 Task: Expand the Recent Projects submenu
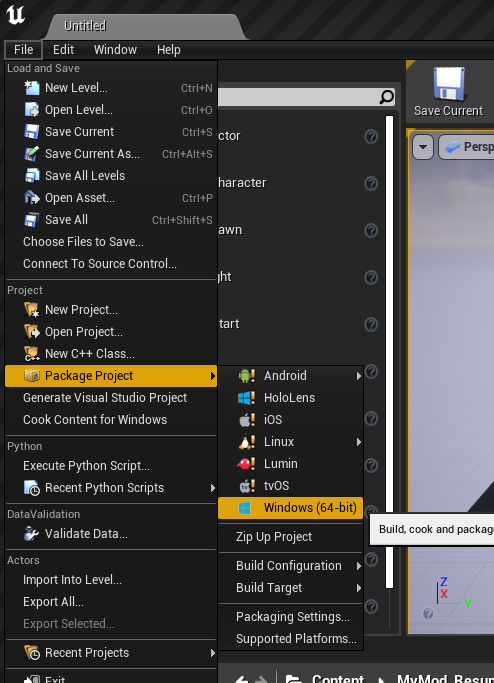point(111,653)
